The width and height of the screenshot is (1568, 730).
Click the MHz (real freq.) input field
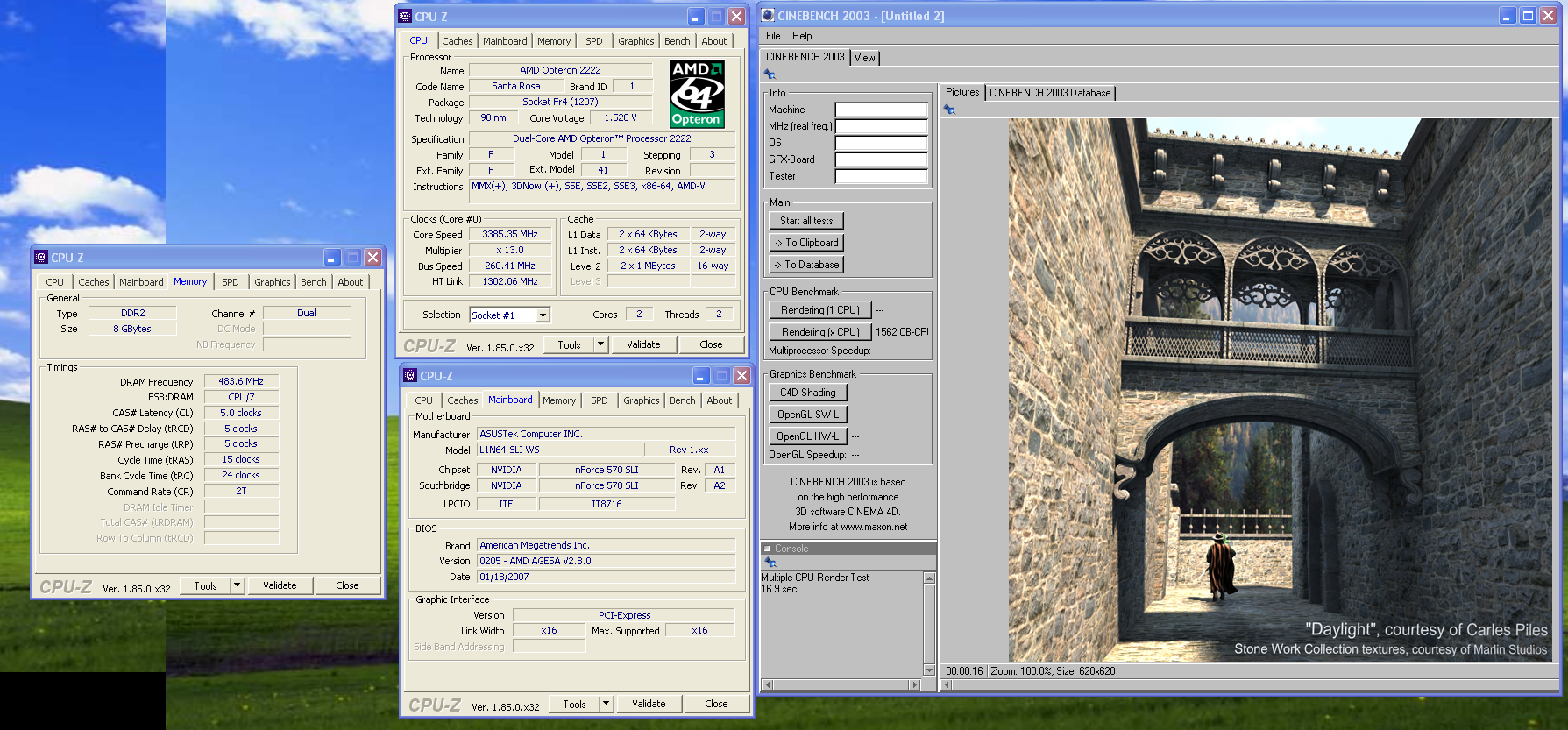pyautogui.click(x=881, y=127)
